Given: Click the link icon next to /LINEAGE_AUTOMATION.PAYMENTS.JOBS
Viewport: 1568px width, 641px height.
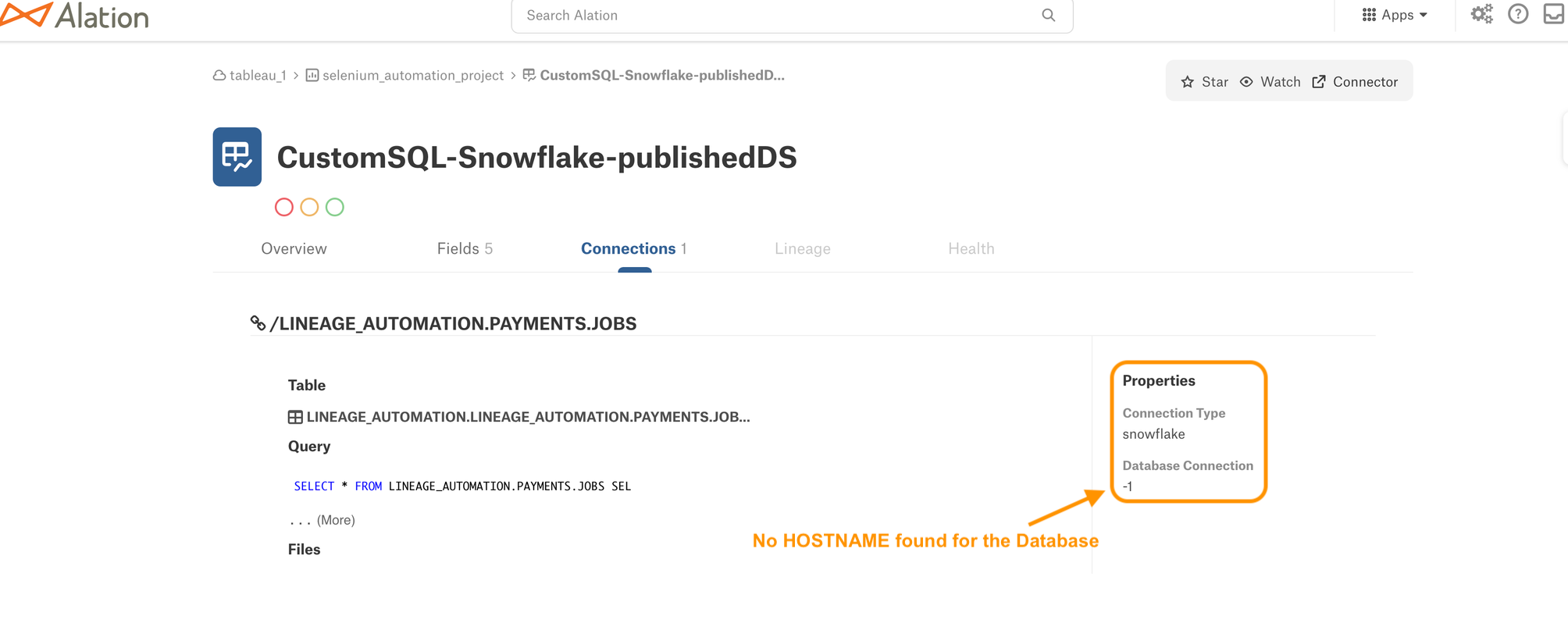Looking at the screenshot, I should pyautogui.click(x=258, y=322).
